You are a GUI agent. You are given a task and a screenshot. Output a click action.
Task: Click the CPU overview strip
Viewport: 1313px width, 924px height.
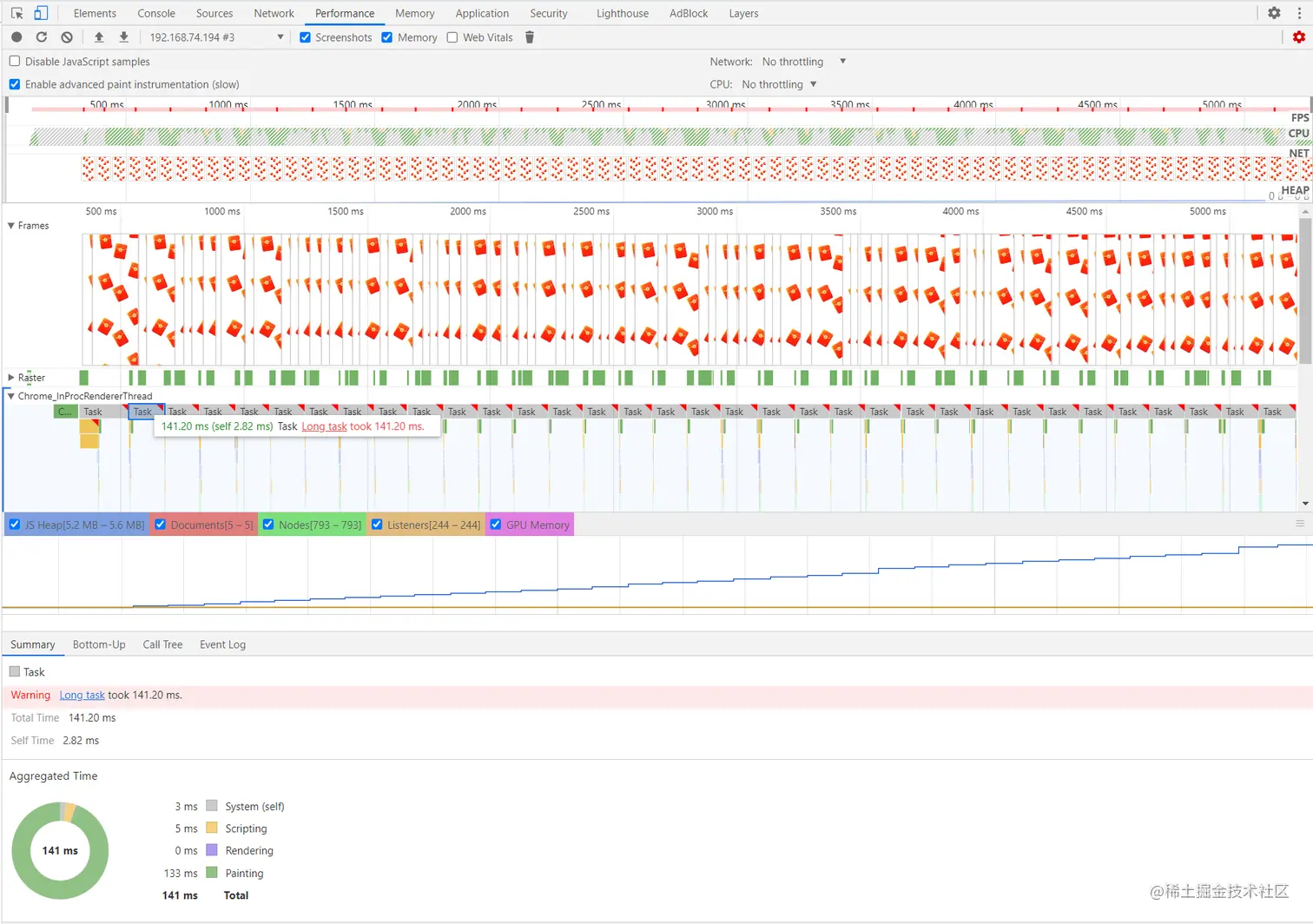point(657,136)
